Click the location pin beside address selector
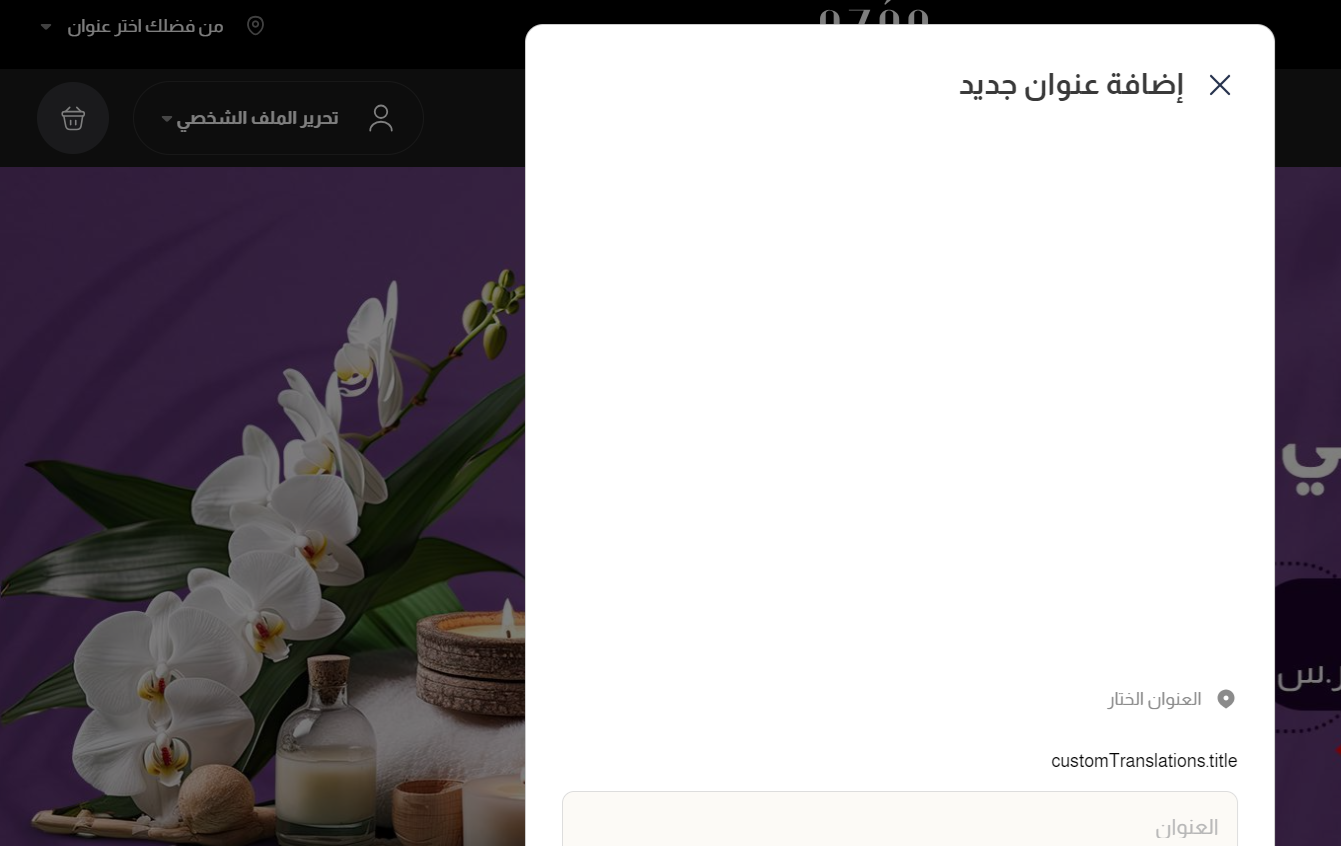This screenshot has width=1341, height=846. pos(255,26)
